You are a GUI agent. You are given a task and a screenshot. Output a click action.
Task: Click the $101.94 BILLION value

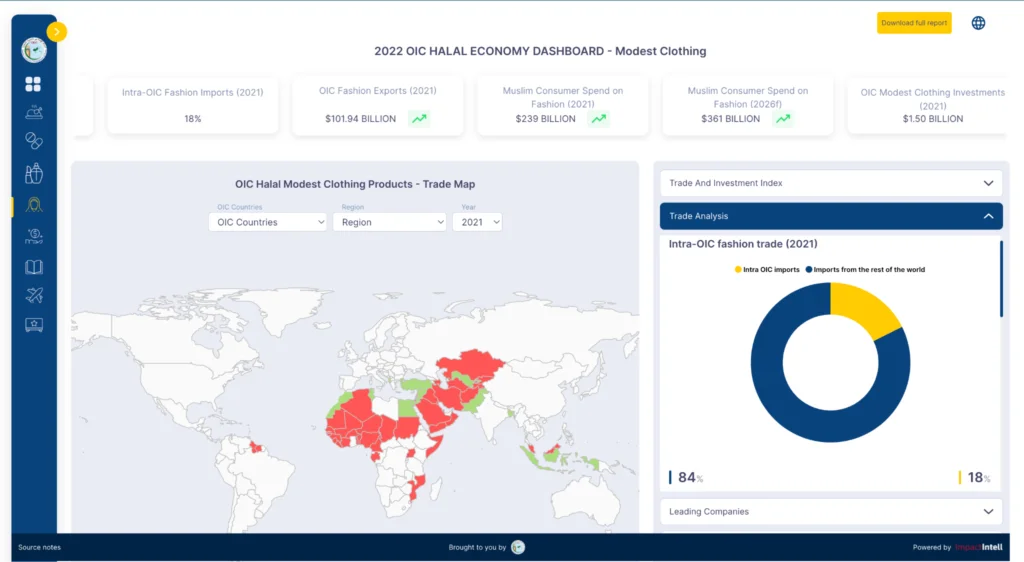360,119
